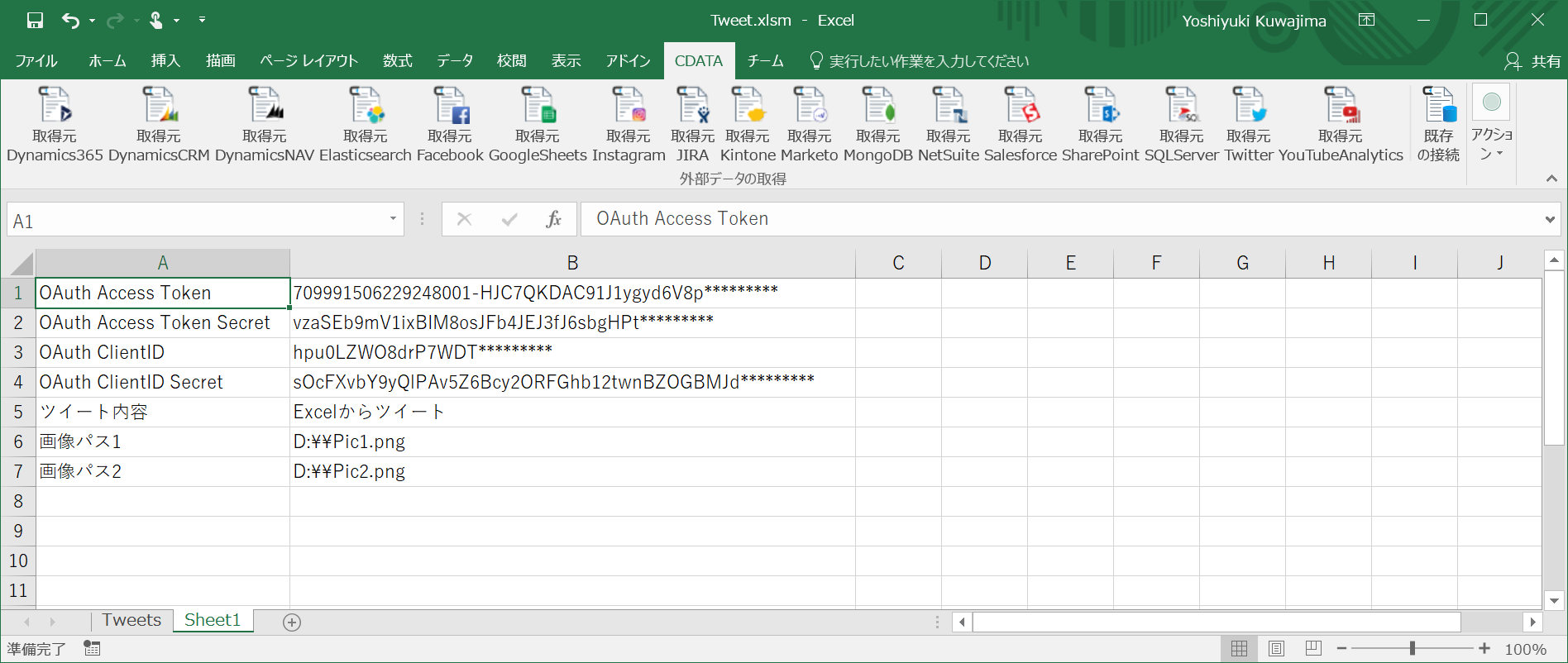The image size is (1568, 663).
Task: Select the ツイート内容 cell
Action: (163, 412)
